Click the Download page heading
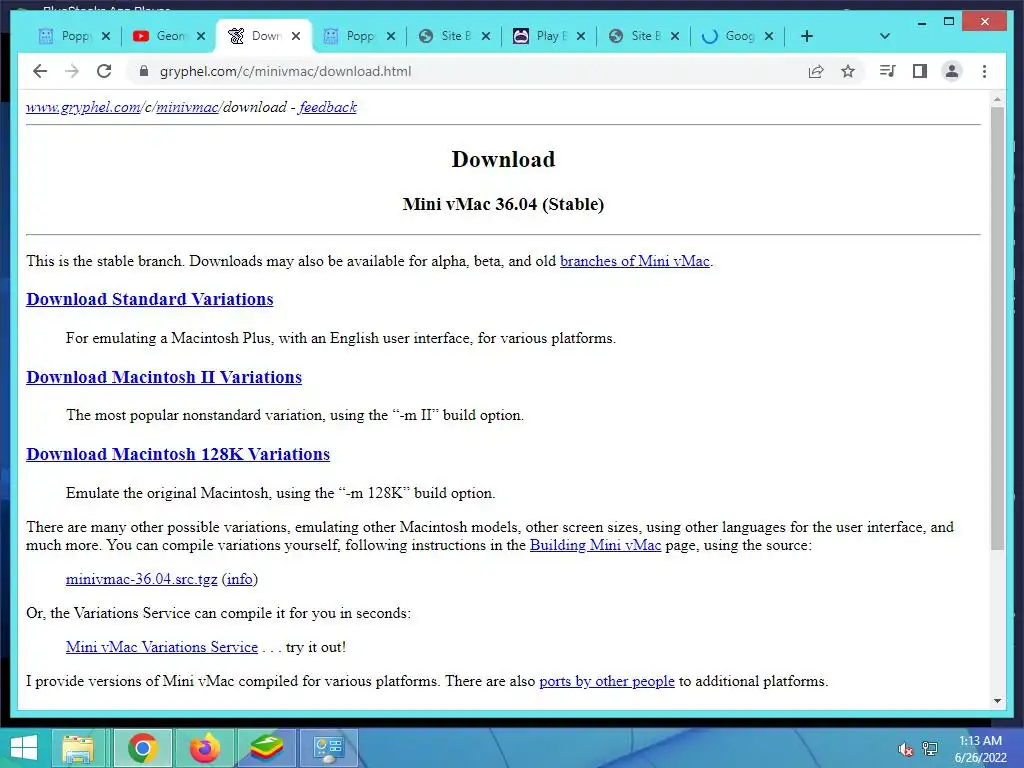The height and width of the screenshot is (768, 1024). pos(504,159)
